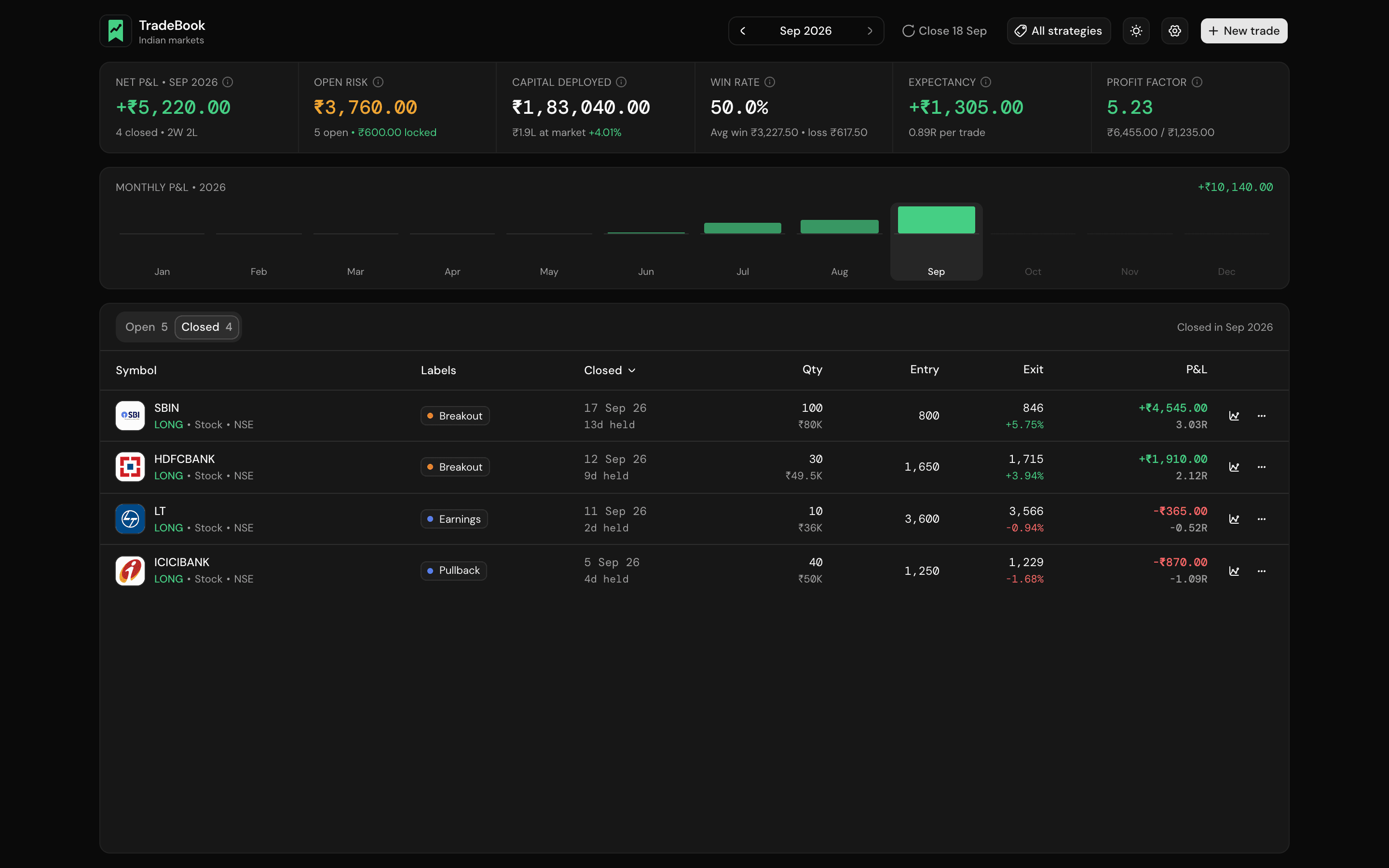Open settings gear icon

coord(1174,31)
